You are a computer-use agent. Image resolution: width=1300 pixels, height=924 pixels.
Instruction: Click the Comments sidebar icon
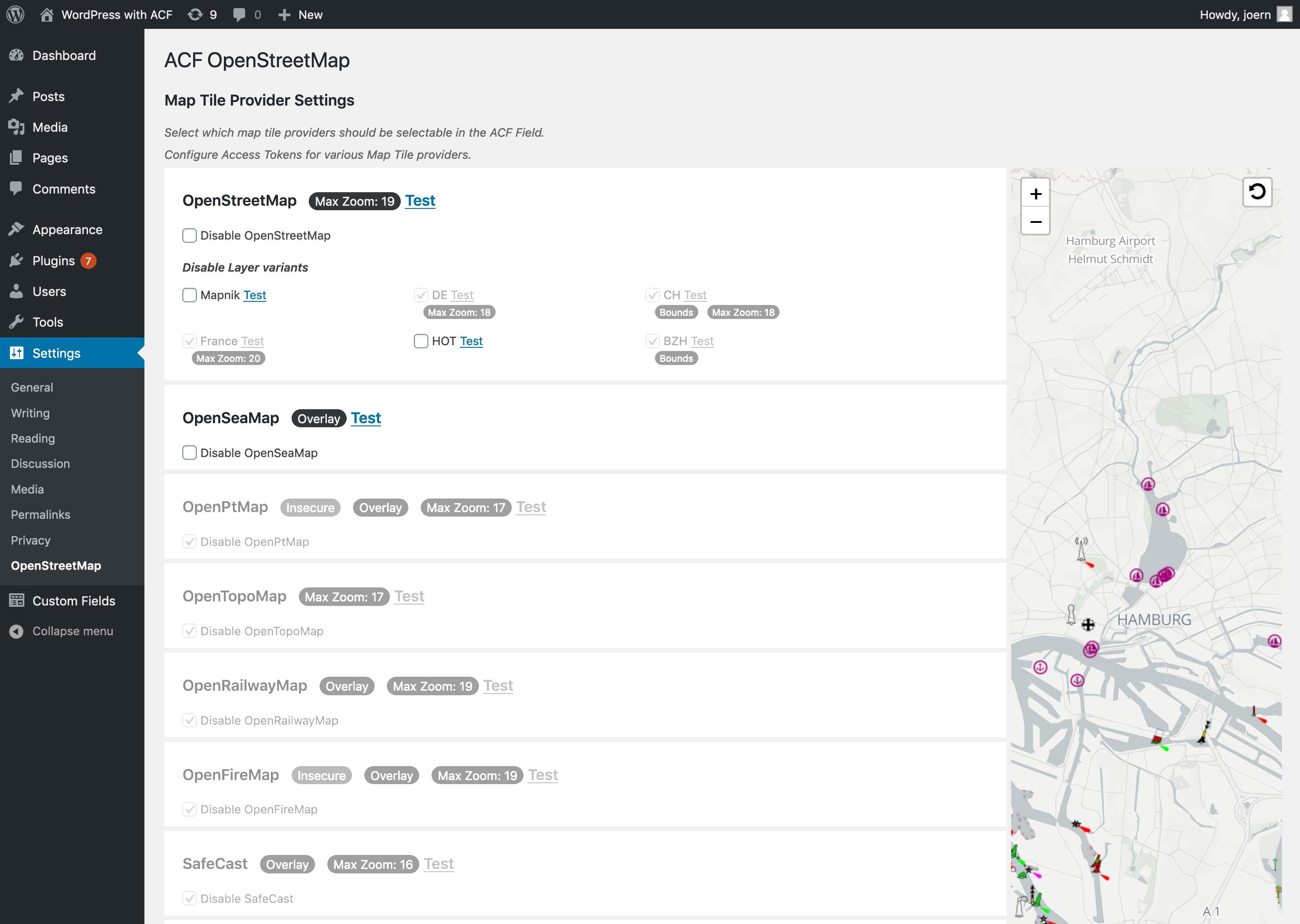pos(17,188)
